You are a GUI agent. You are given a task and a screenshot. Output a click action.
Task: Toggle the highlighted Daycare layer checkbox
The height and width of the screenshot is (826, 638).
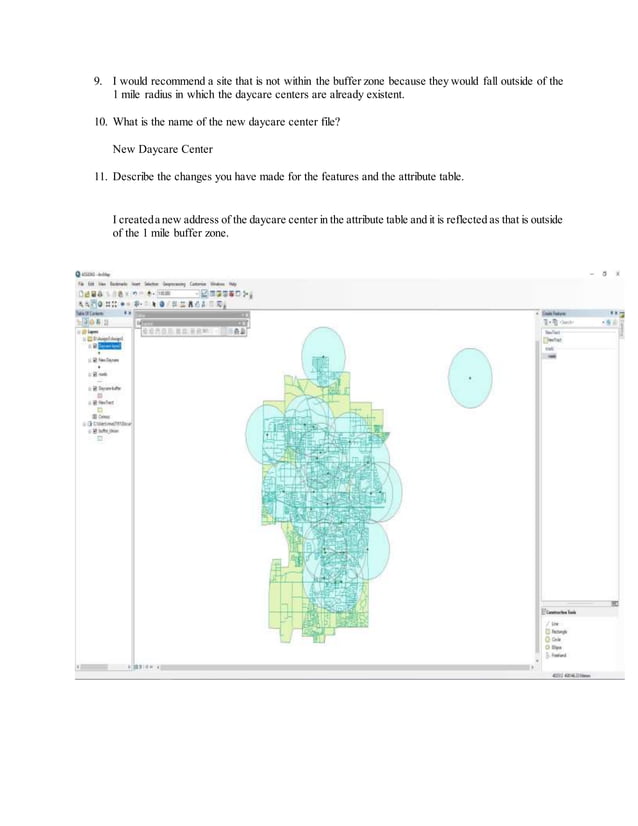click(x=95, y=346)
